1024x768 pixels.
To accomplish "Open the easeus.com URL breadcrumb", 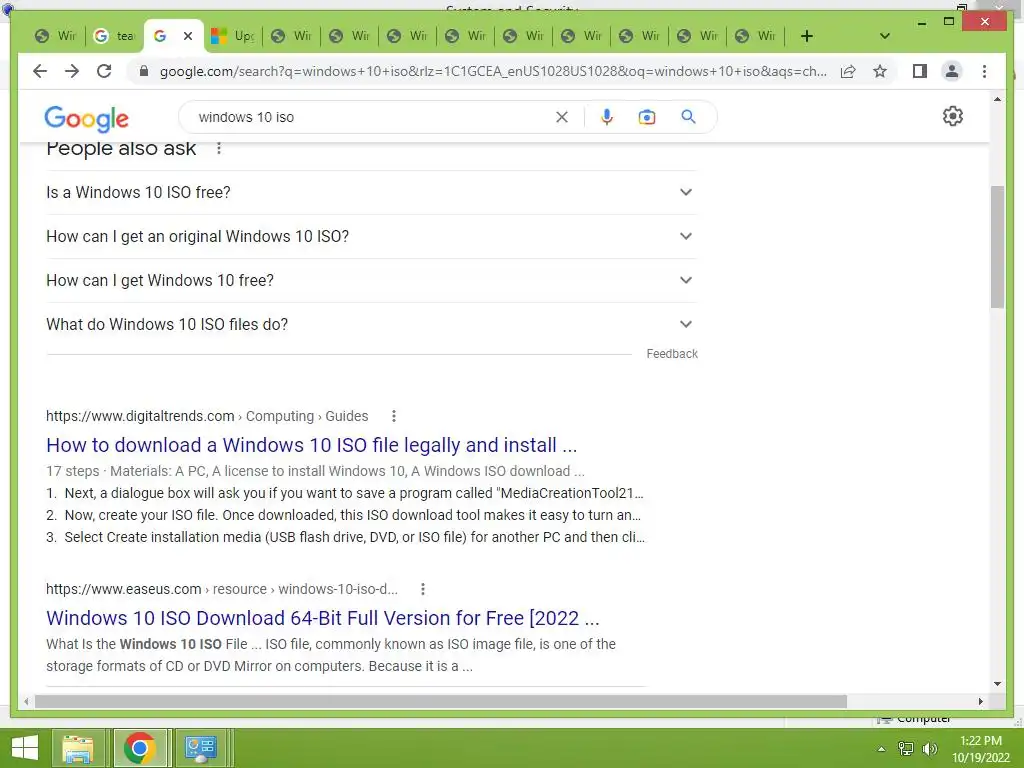I will 221,589.
